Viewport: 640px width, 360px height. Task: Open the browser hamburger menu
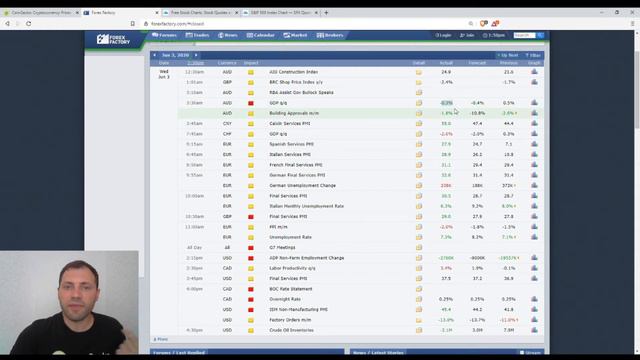[633, 24]
